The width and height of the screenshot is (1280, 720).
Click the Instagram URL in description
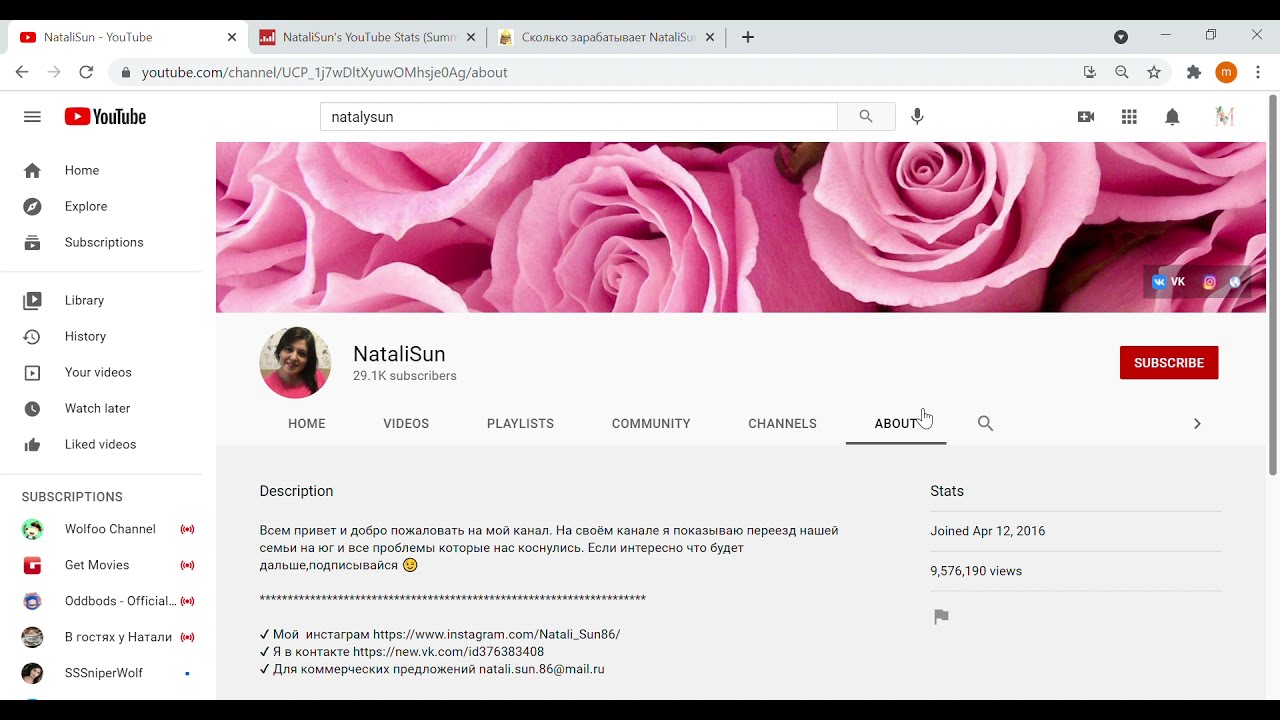497,635
